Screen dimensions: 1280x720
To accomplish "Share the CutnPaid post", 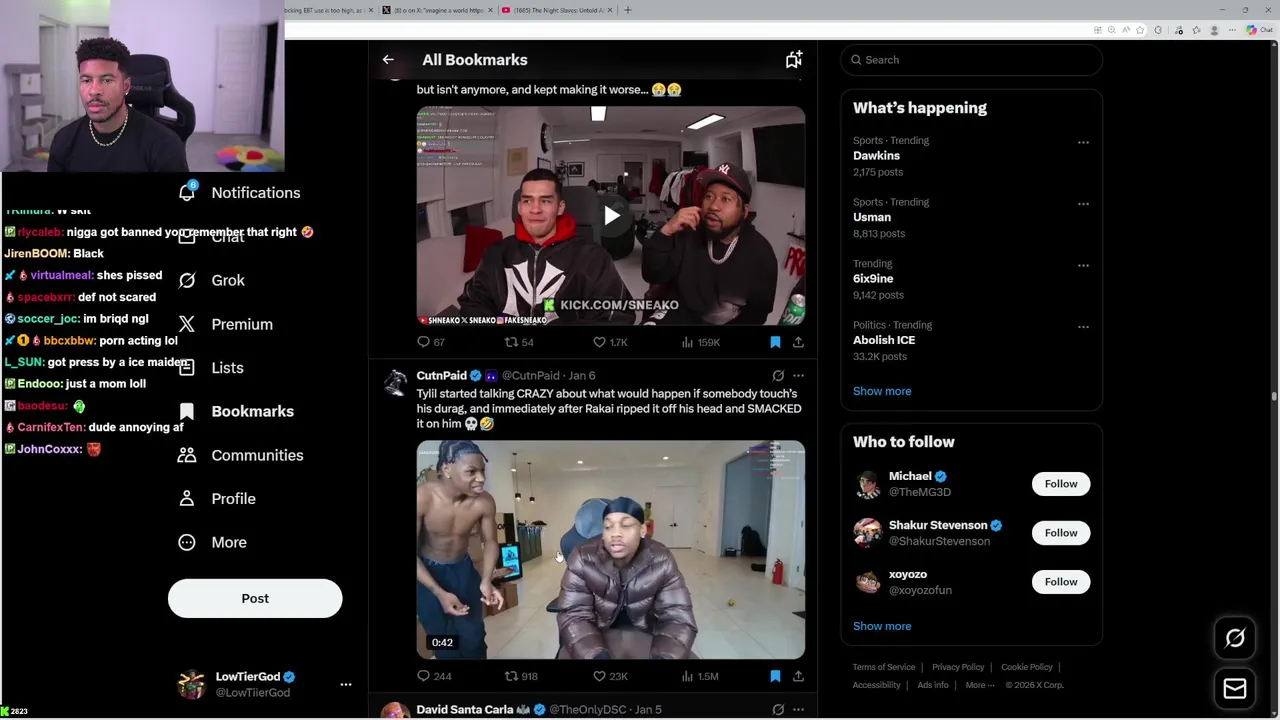I will [798, 676].
